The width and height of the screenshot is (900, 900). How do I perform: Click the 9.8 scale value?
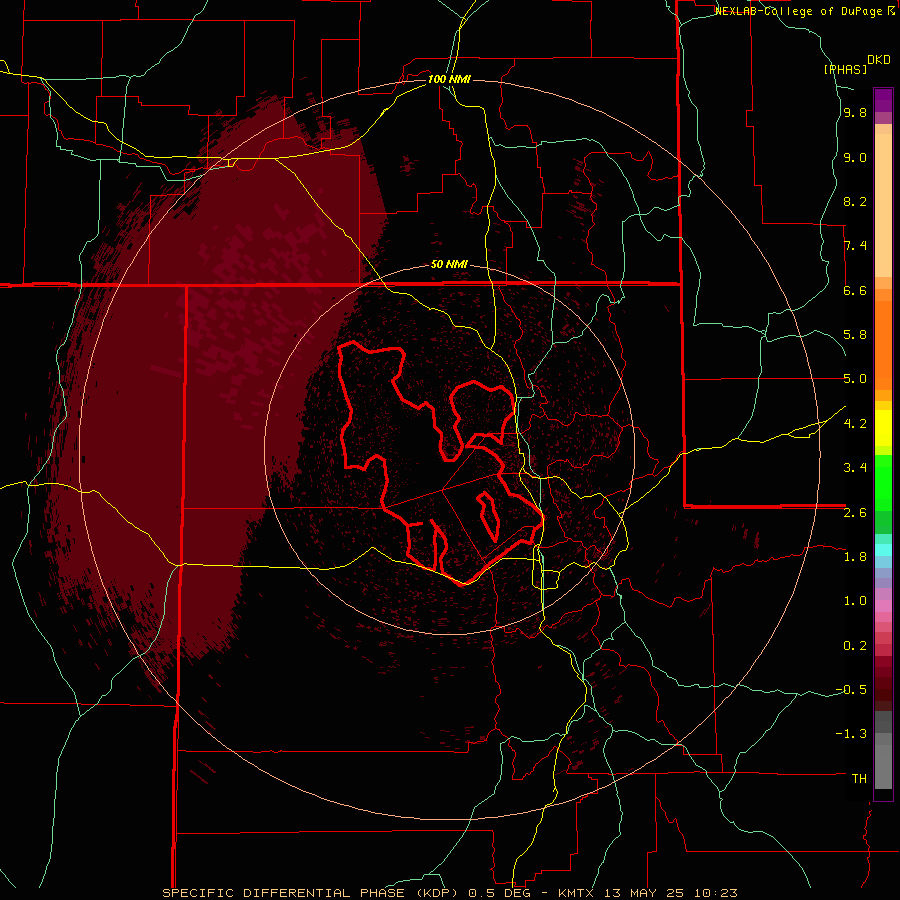coord(855,113)
